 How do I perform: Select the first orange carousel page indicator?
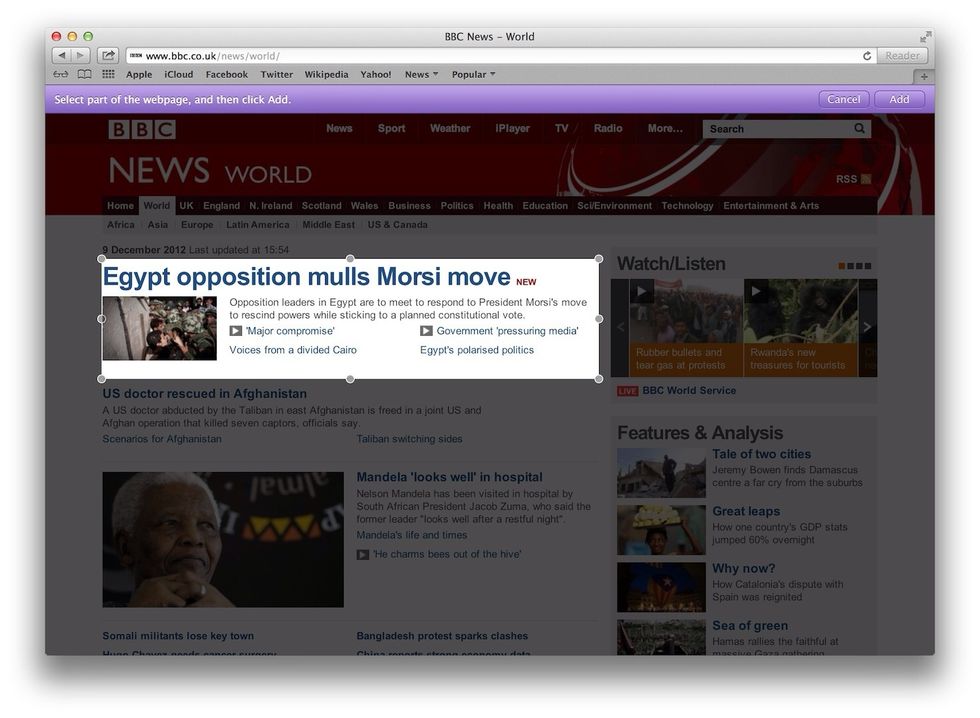(842, 266)
